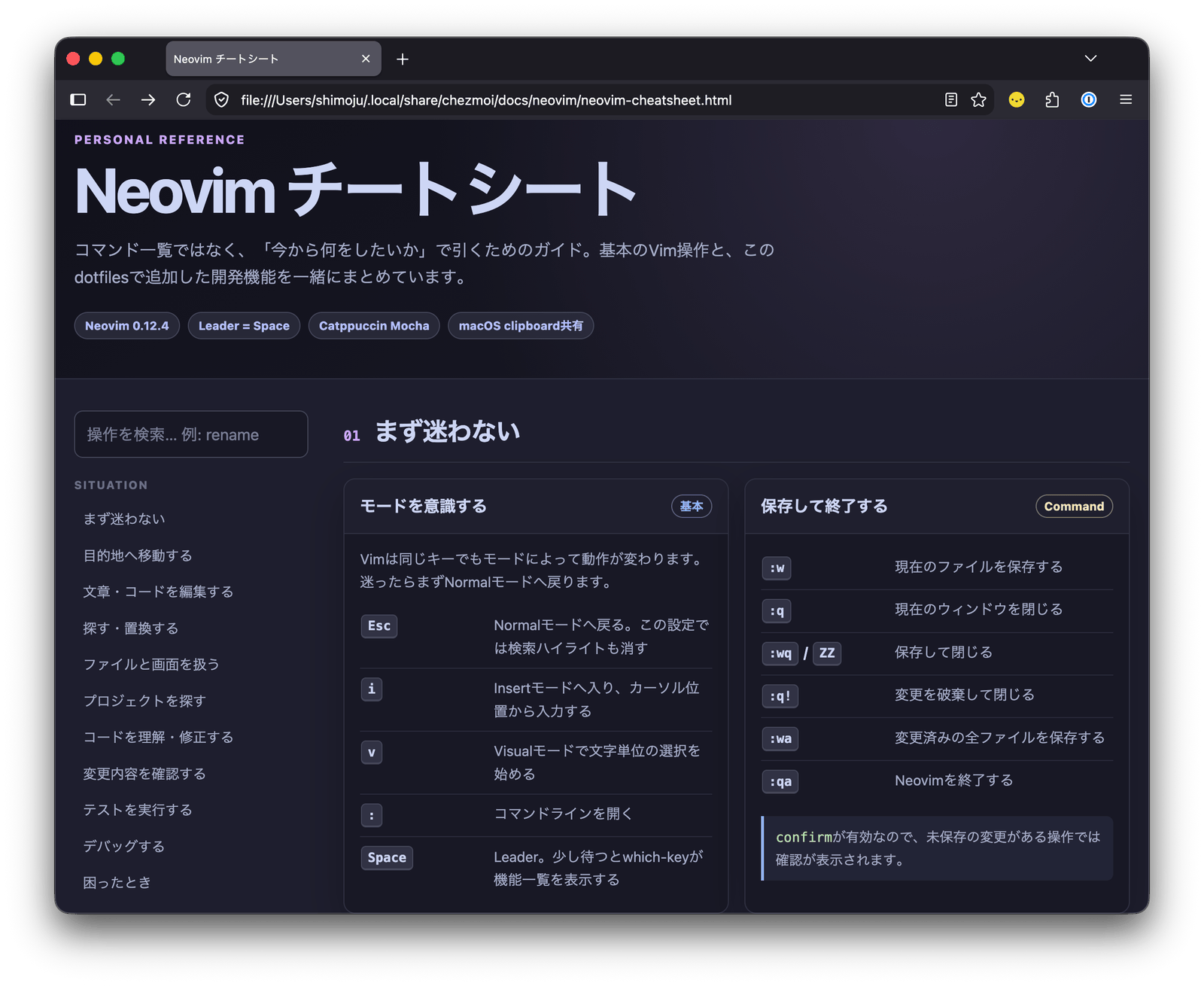
Task: Open a new tab with plus
Action: pos(403,59)
